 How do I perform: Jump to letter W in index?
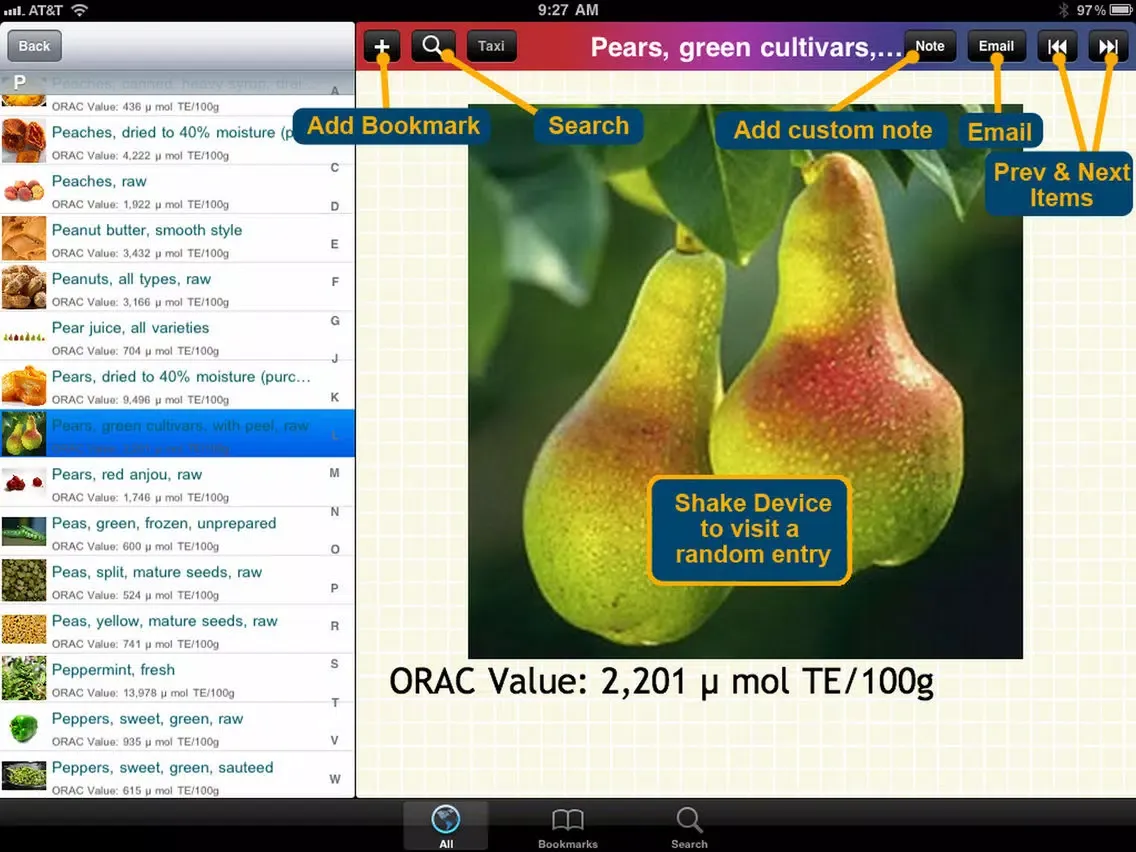point(335,779)
